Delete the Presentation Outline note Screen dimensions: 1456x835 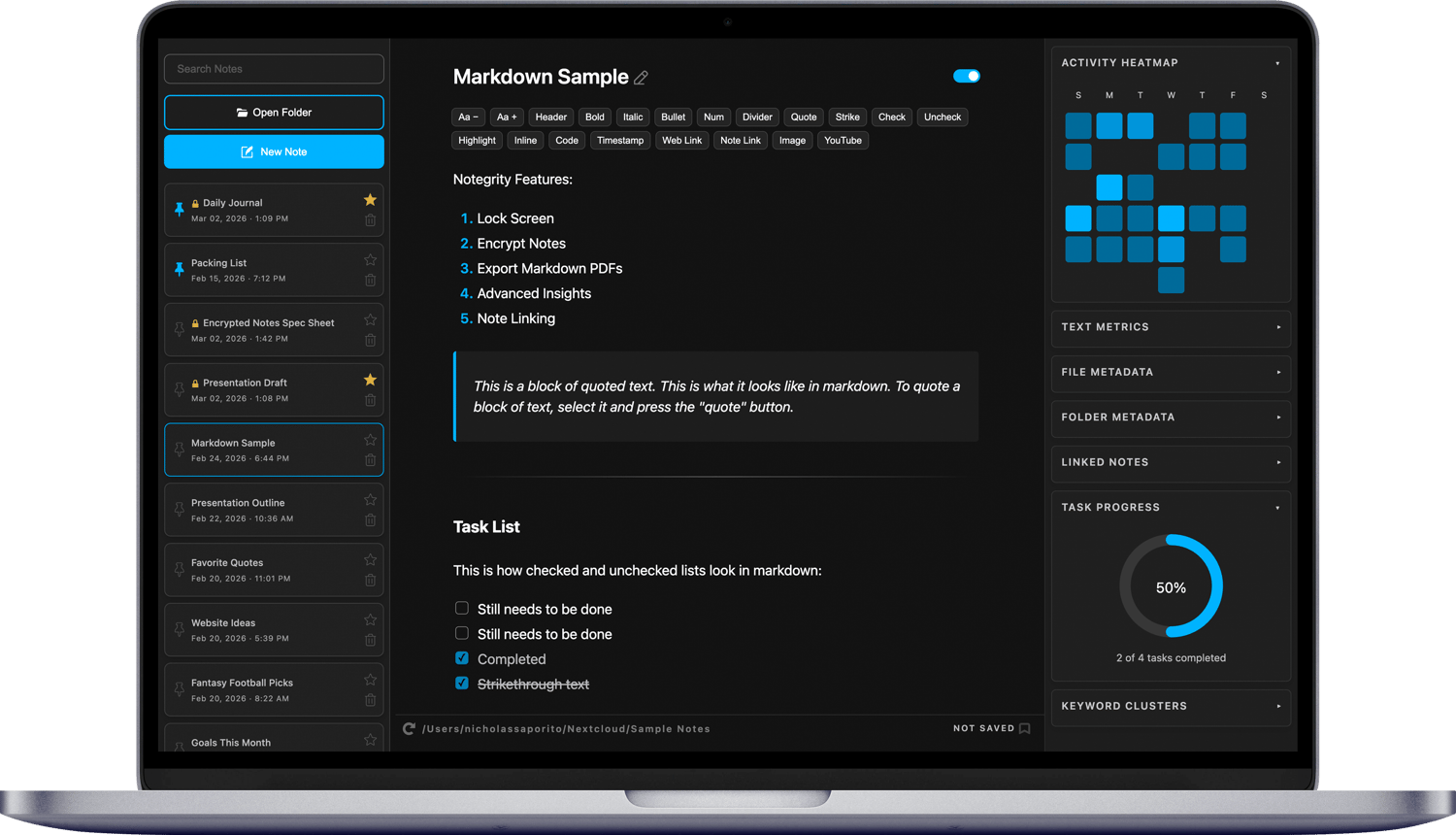370,520
